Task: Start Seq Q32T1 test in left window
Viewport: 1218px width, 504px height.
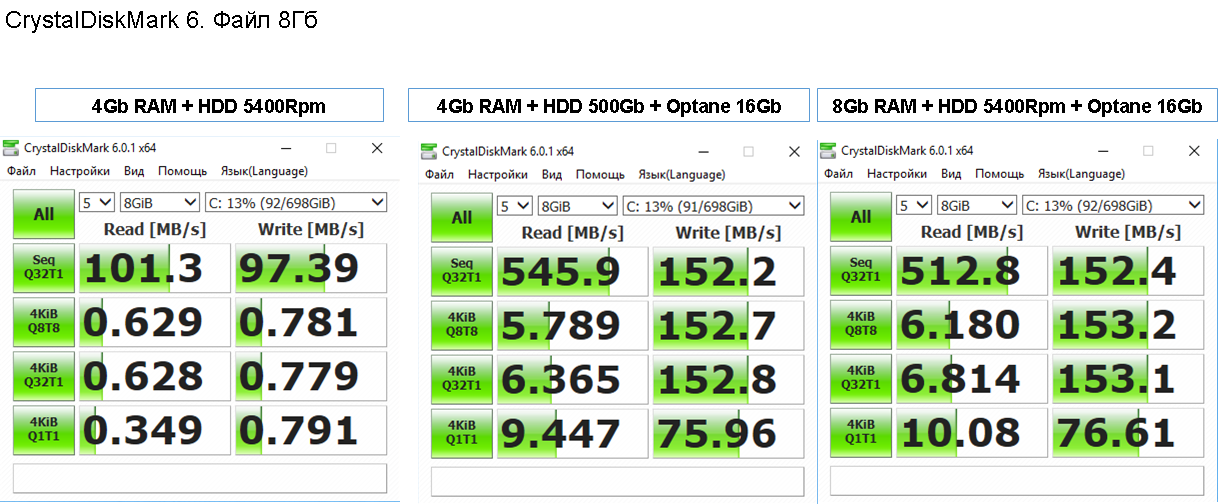Action: pos(44,268)
